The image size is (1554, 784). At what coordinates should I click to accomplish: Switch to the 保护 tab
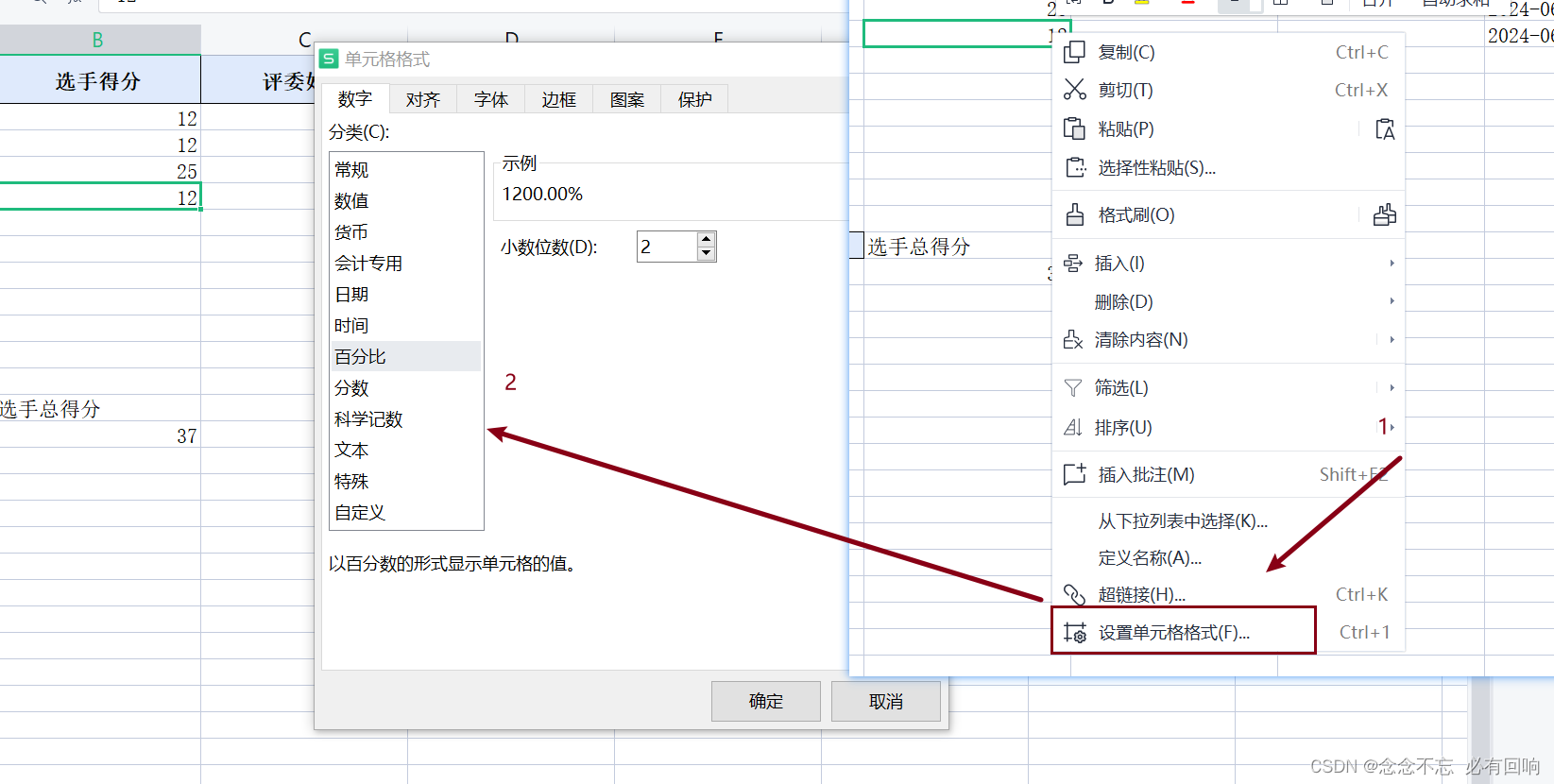tap(695, 99)
